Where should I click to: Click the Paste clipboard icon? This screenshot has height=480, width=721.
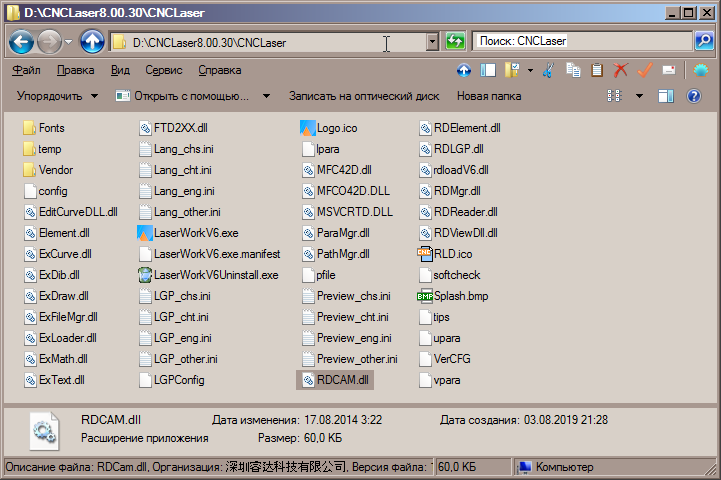(597, 70)
